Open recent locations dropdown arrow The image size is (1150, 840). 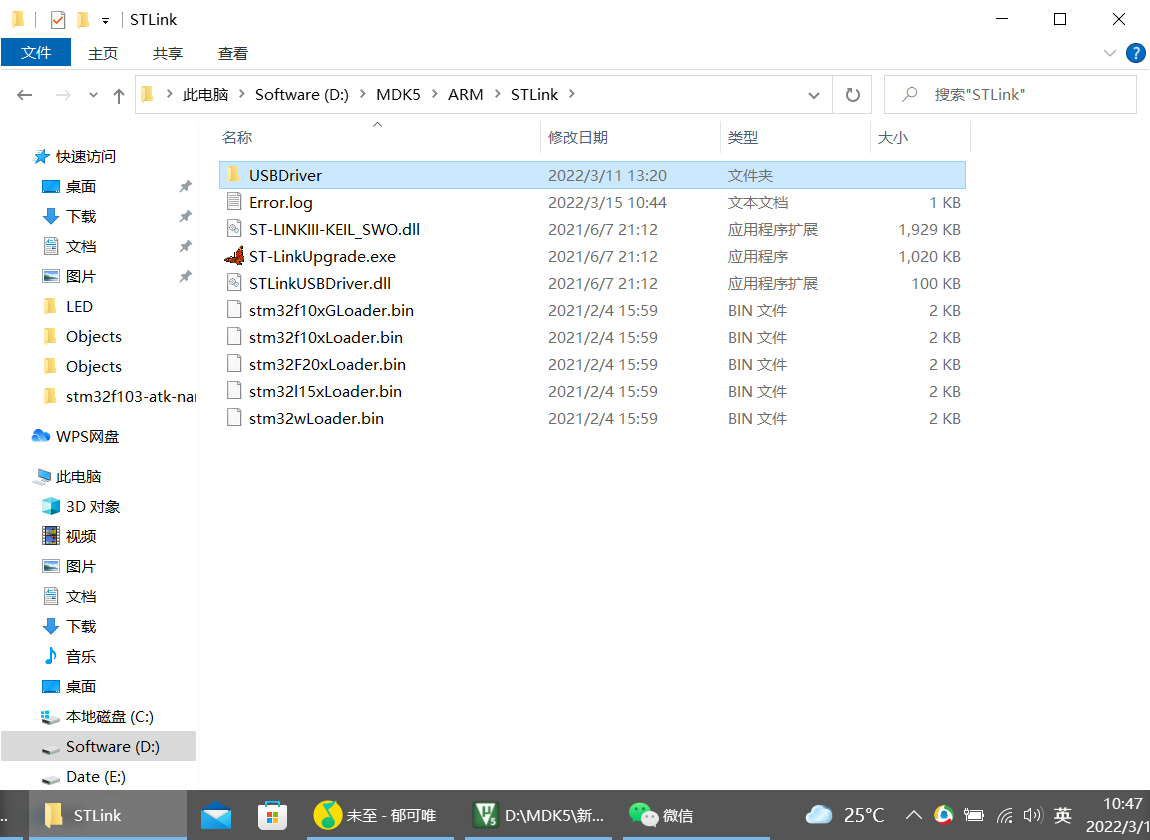[92, 95]
